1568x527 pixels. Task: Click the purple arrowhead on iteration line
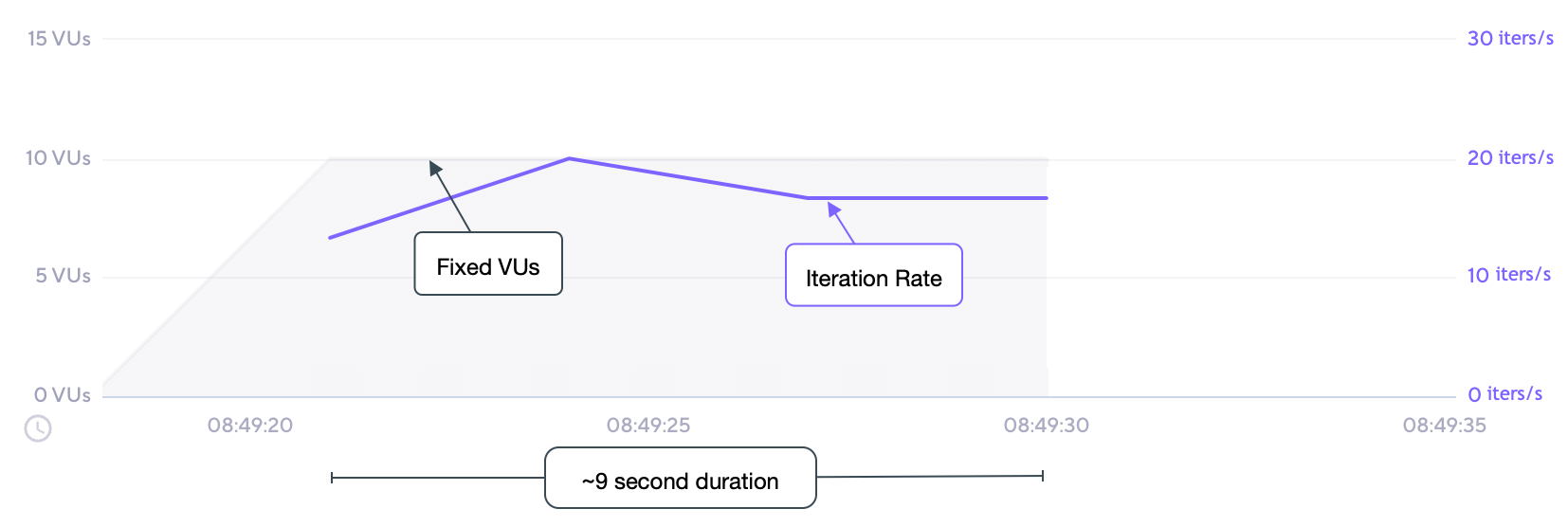pos(834,209)
